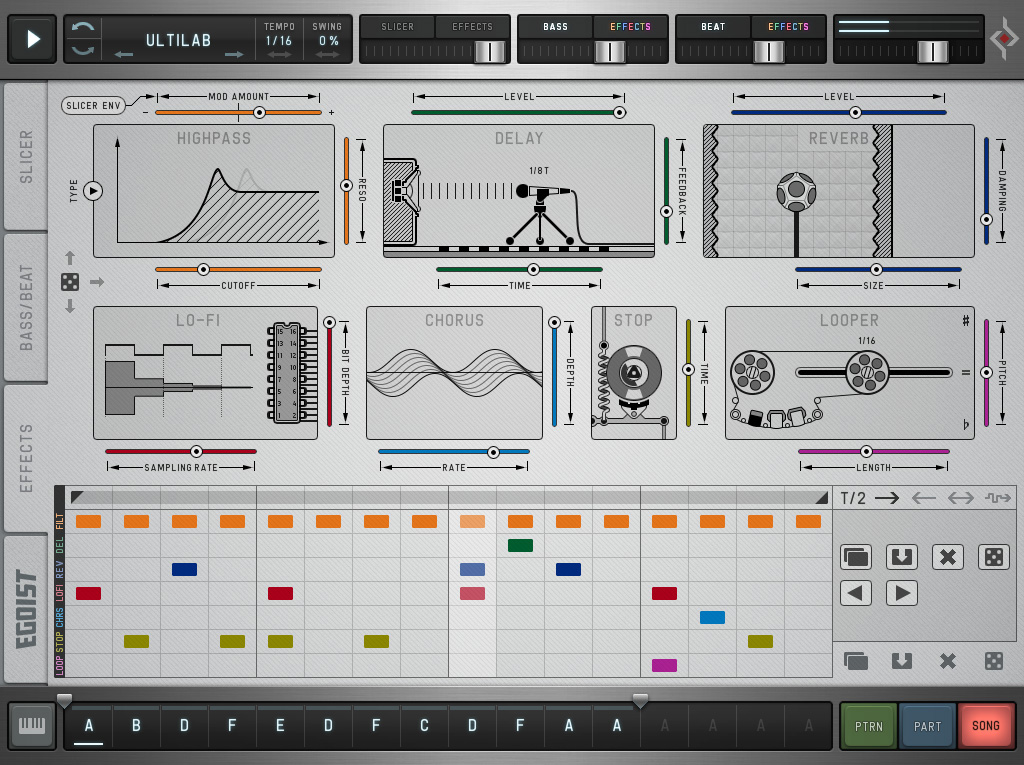Open the piano keyboard icon
The width and height of the screenshot is (1024, 765).
(32, 726)
